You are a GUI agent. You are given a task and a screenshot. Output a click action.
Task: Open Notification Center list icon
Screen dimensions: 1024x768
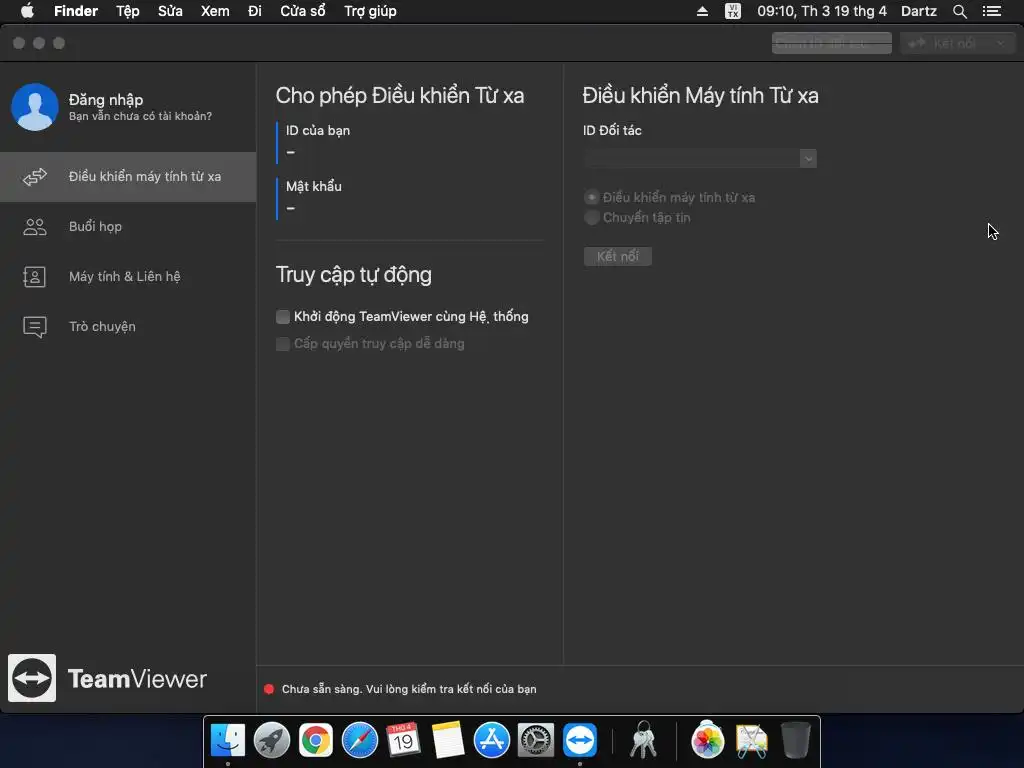992,11
